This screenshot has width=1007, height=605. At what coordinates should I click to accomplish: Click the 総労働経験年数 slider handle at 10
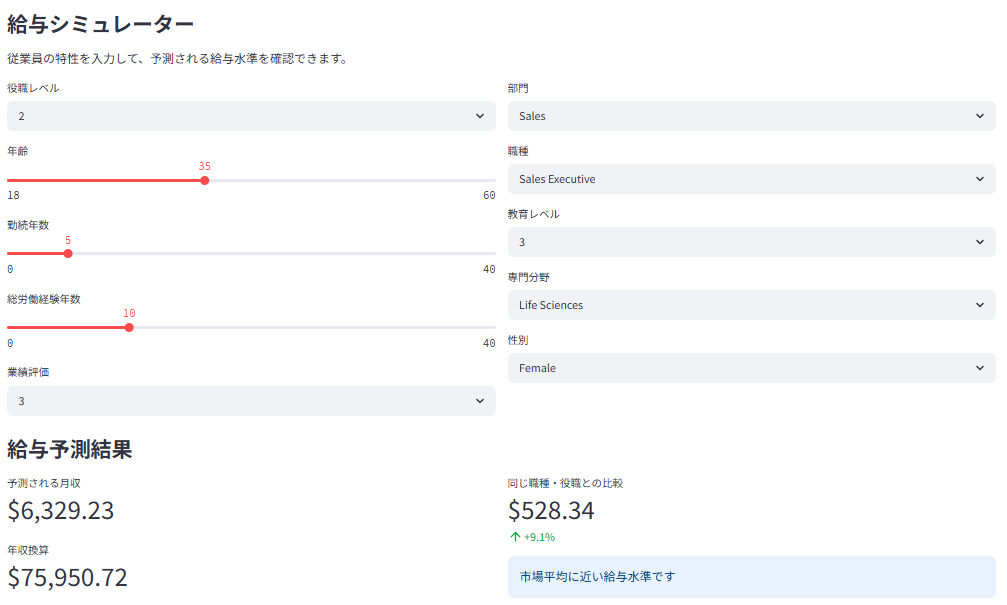[x=129, y=328]
